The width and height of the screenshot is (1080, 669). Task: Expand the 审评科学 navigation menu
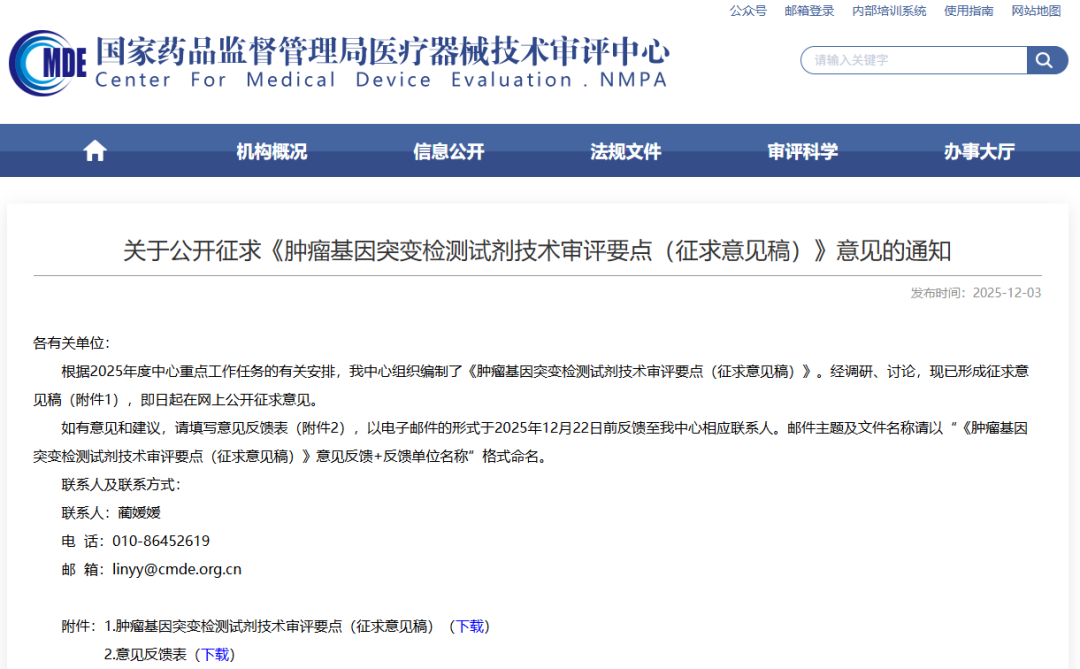tap(801, 150)
